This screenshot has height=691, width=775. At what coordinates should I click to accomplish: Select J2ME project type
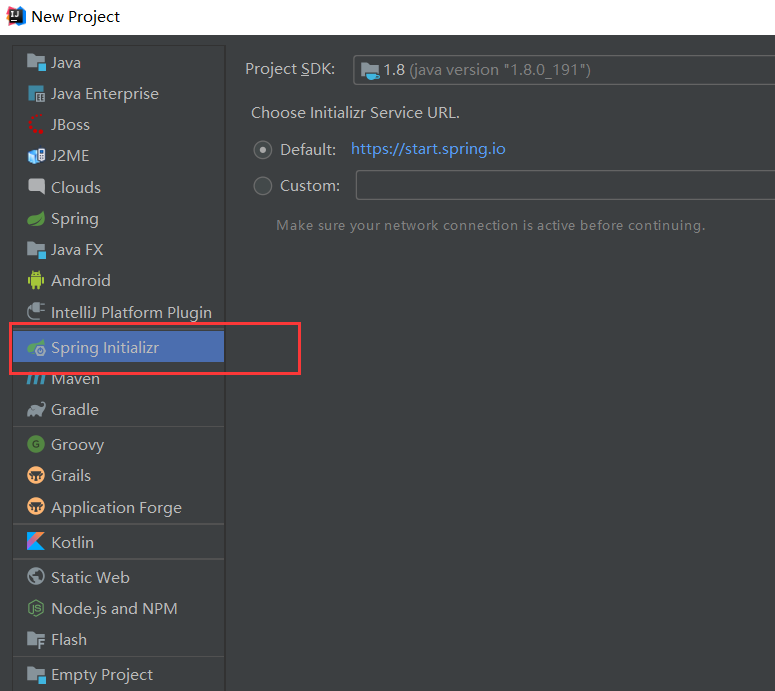tap(119, 156)
